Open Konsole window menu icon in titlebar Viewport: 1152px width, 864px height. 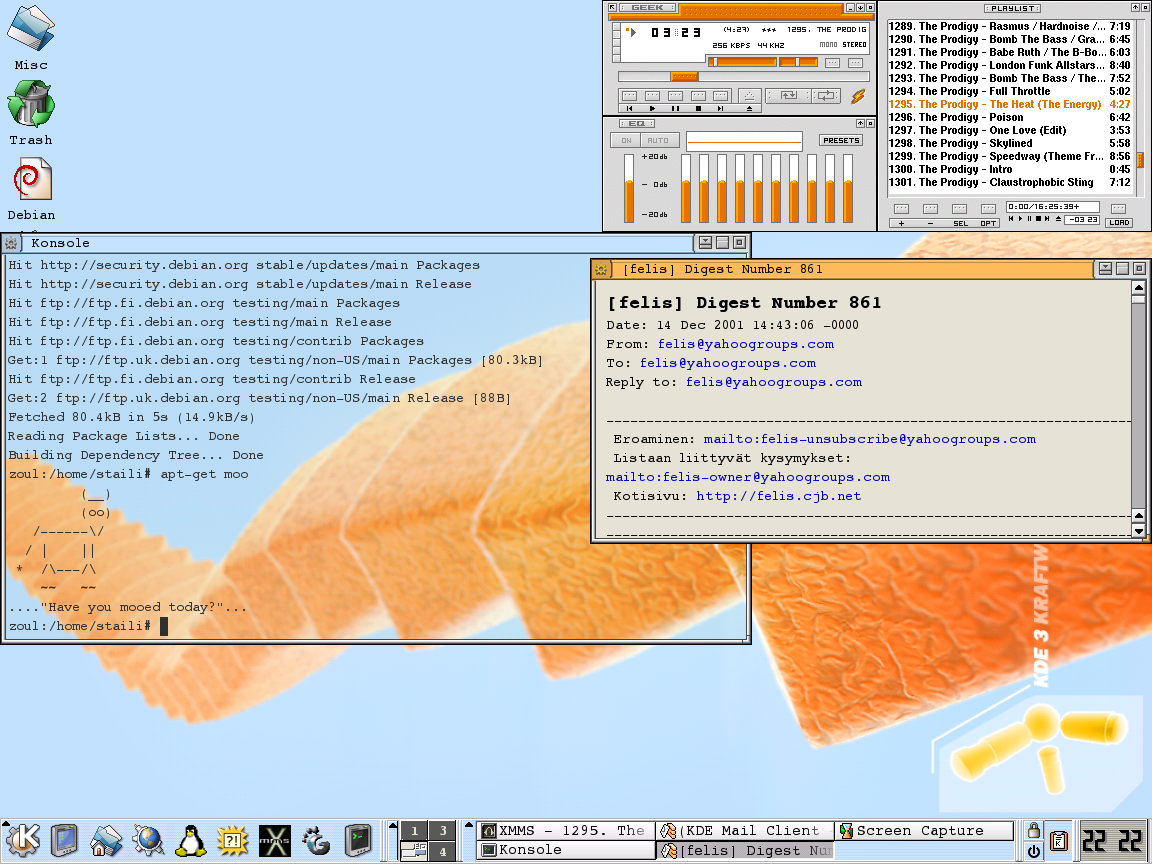[x=11, y=243]
